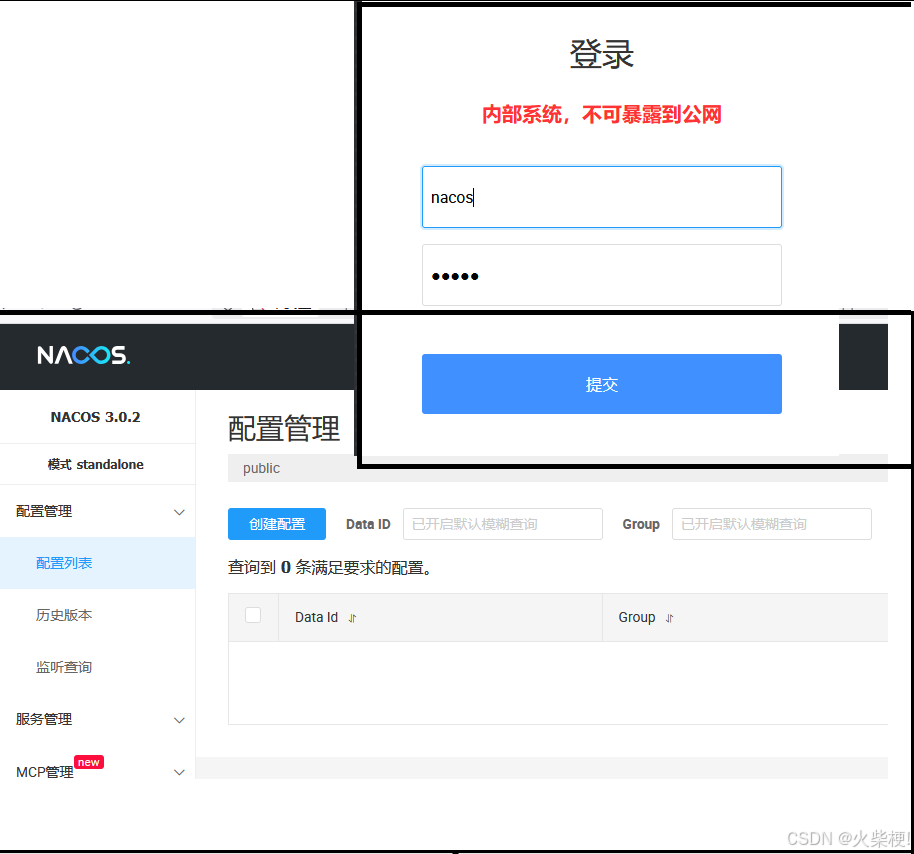The width and height of the screenshot is (914, 854).
Task: Collapse the 配置管理 section chevron
Action: coord(179,511)
